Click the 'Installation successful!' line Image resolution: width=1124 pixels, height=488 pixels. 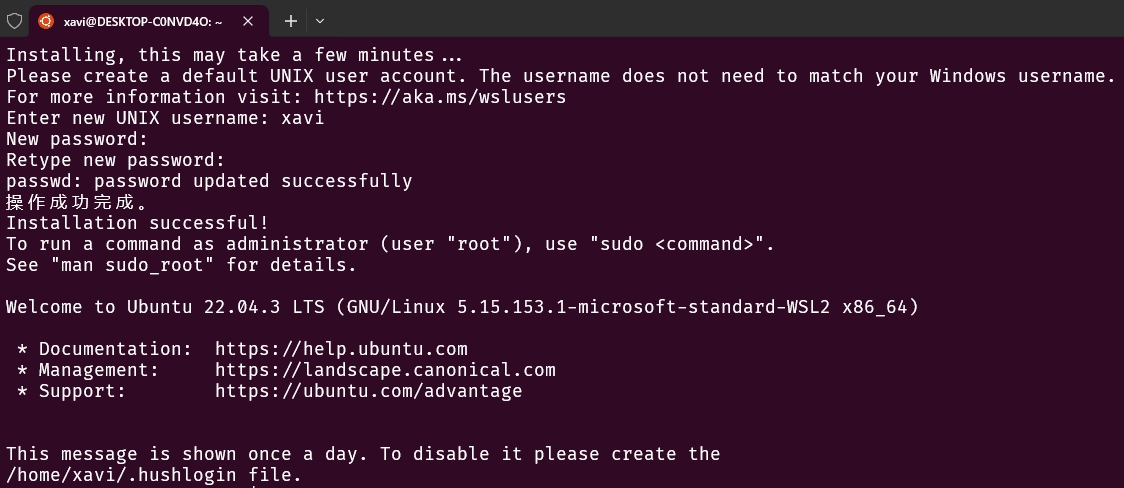(x=138, y=223)
